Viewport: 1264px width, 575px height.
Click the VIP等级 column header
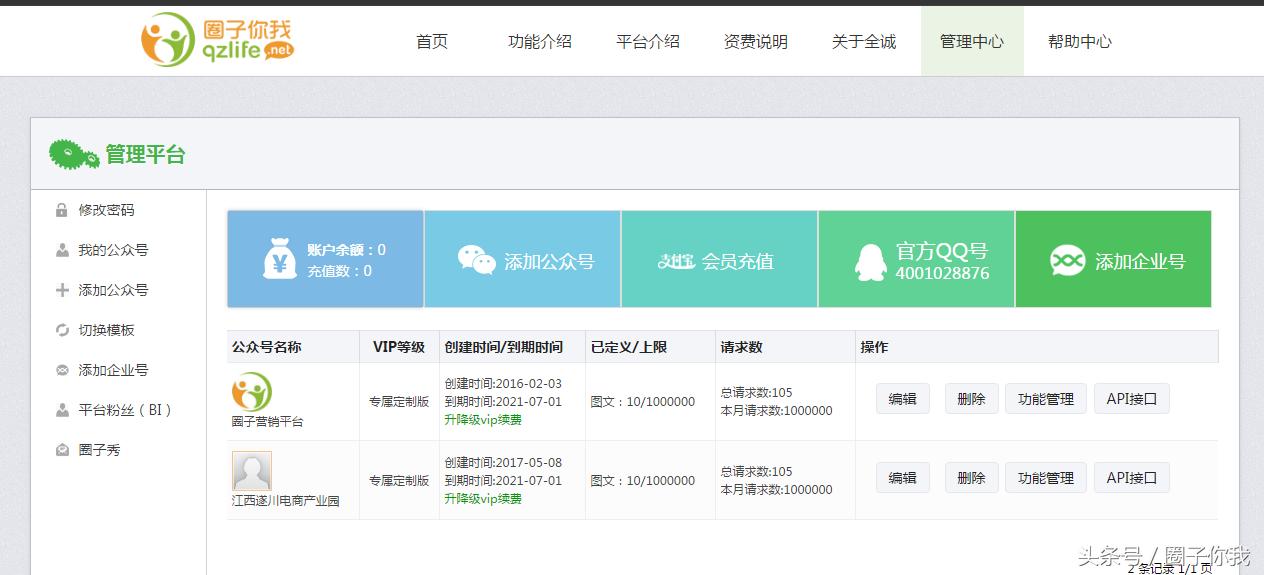(399, 347)
